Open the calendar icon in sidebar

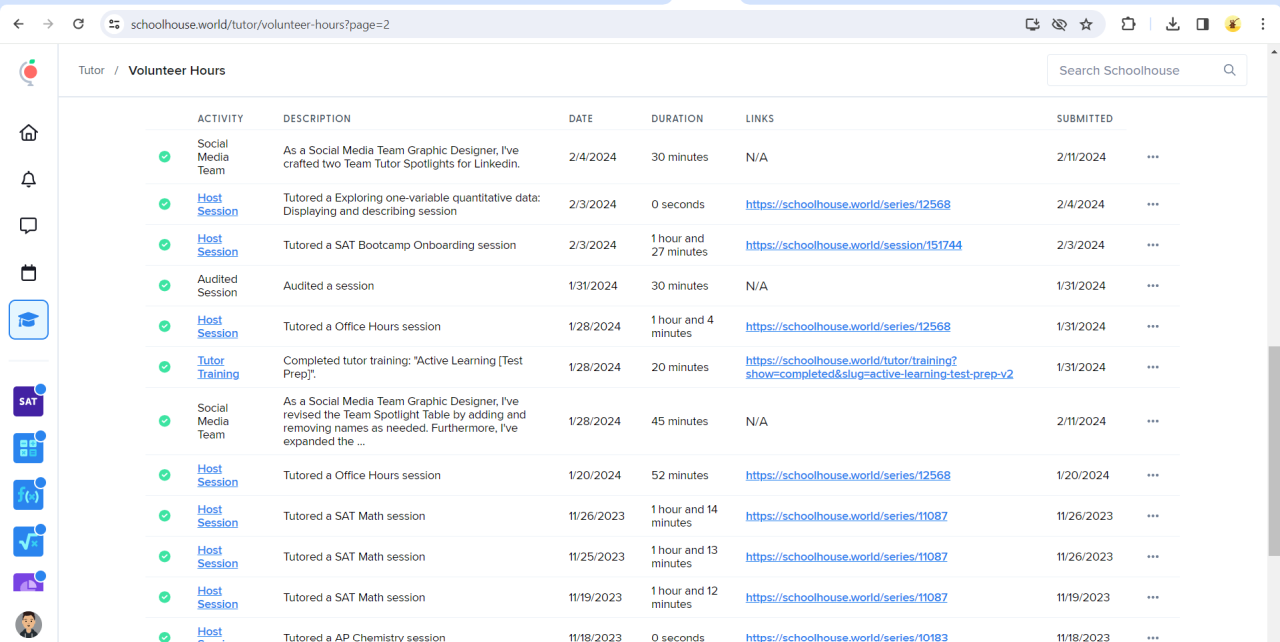point(29,273)
